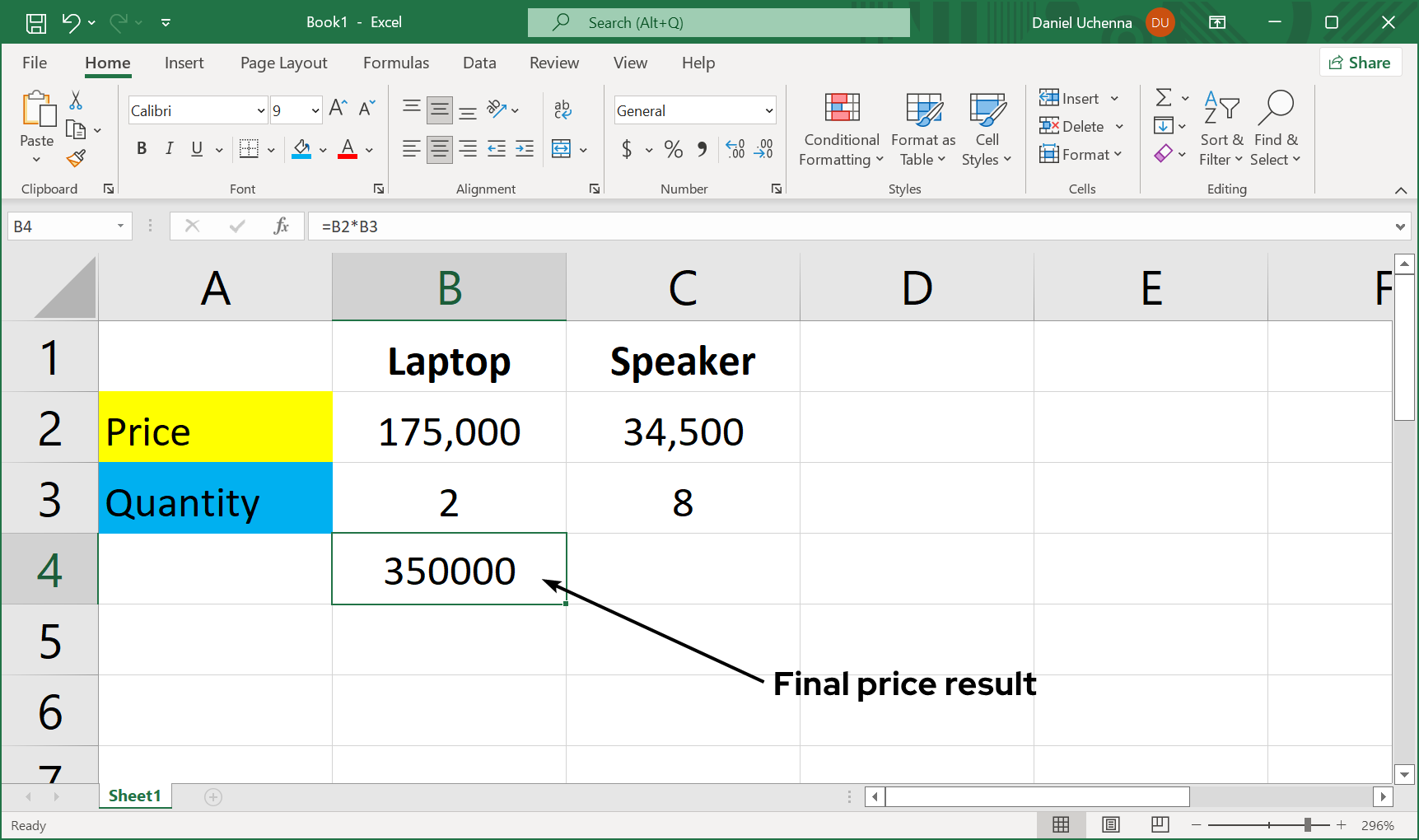Switch to Page Layout view in status bar
1419x840 pixels.
pos(1110,824)
